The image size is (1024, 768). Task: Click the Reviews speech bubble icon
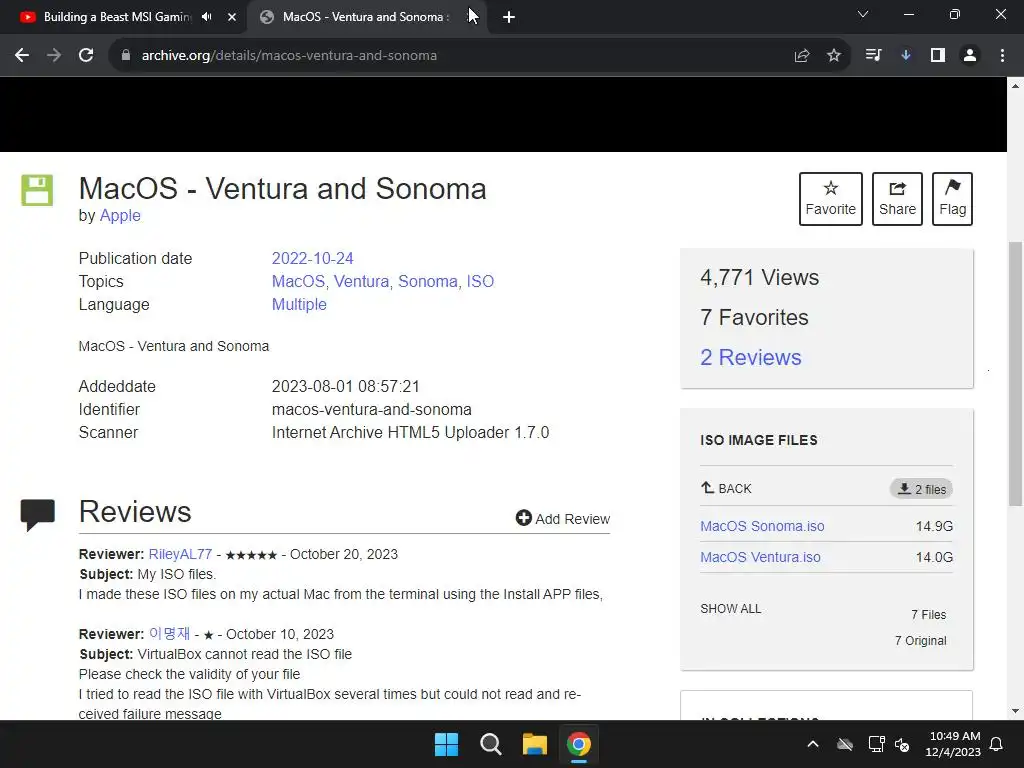point(38,515)
